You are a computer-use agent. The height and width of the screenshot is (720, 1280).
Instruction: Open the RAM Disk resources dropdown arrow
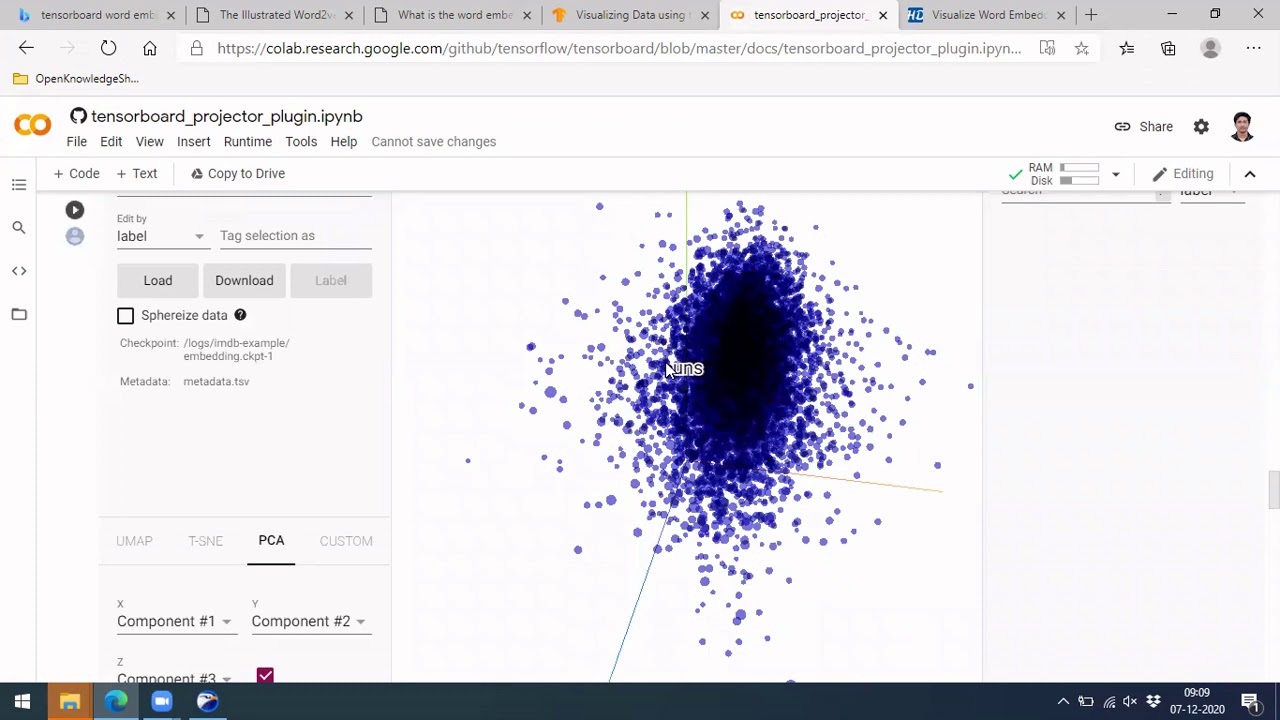[x=1115, y=174]
